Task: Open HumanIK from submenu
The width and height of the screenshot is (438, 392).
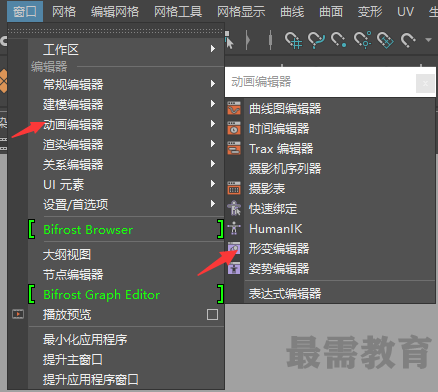Action: [340, 229]
